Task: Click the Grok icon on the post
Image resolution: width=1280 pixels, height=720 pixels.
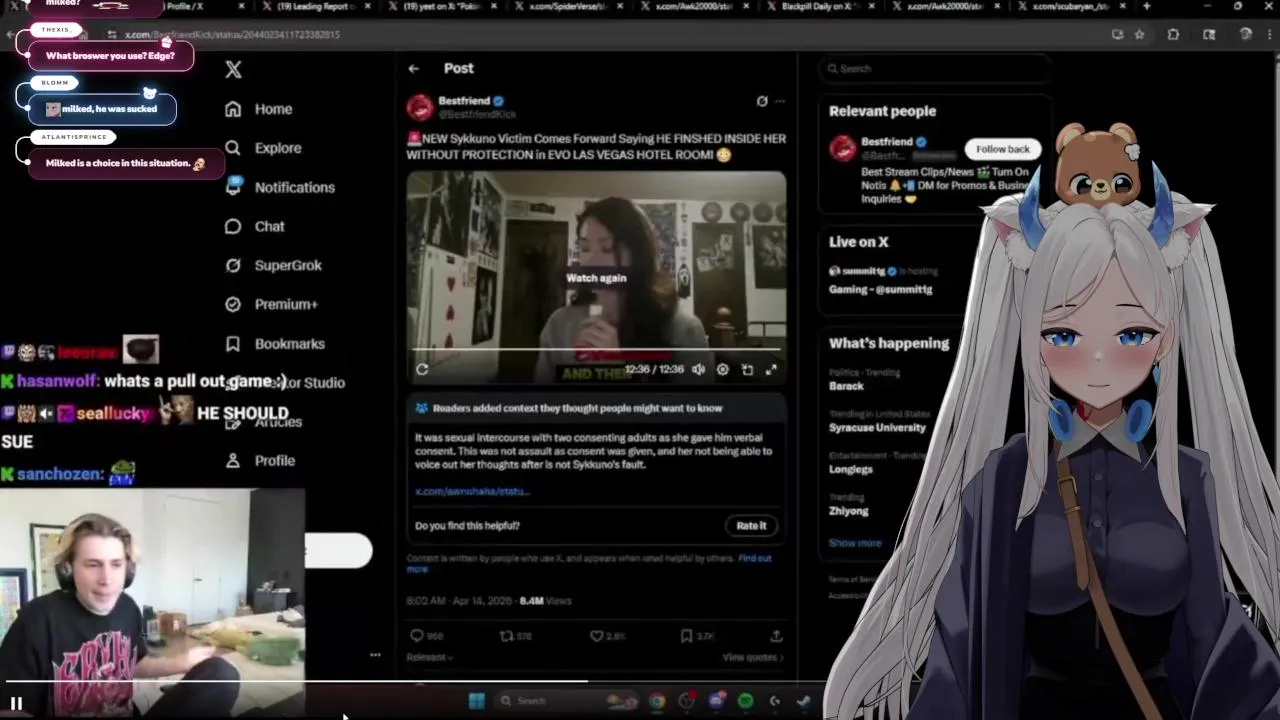Action: click(x=762, y=101)
